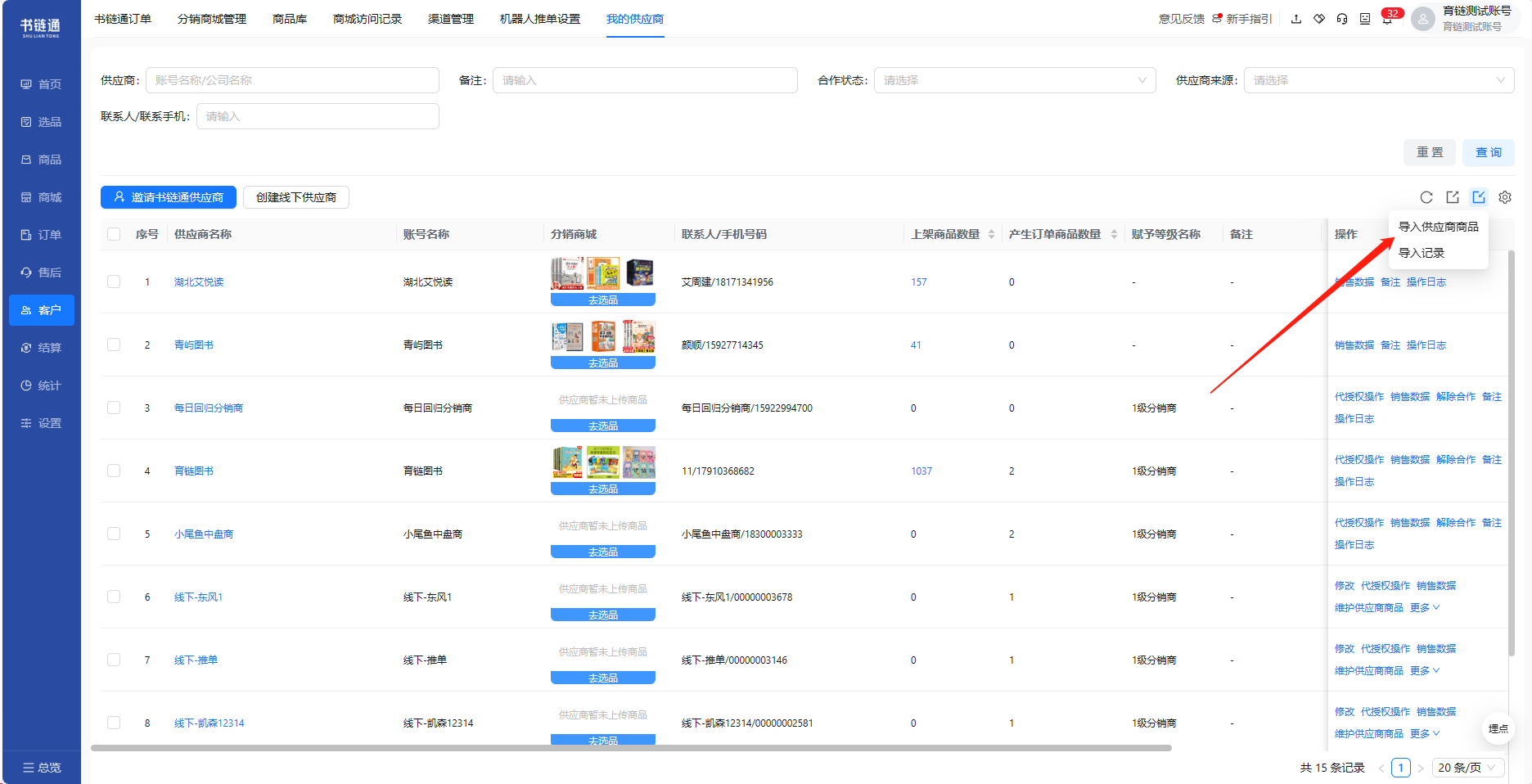
Task: Check the row for 小尾鱼中盘商
Action: [x=114, y=534]
